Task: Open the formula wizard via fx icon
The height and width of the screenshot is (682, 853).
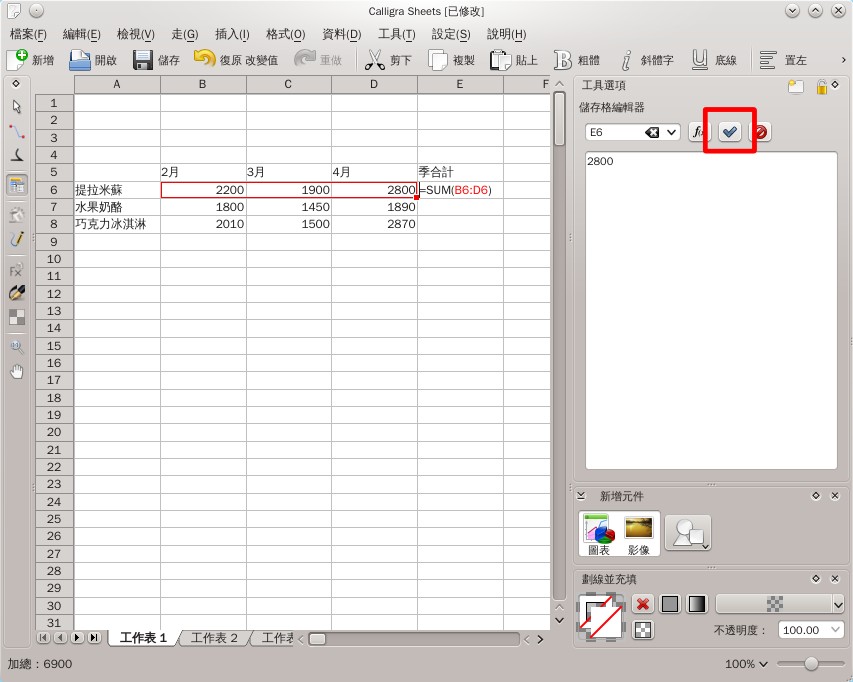Action: (700, 131)
